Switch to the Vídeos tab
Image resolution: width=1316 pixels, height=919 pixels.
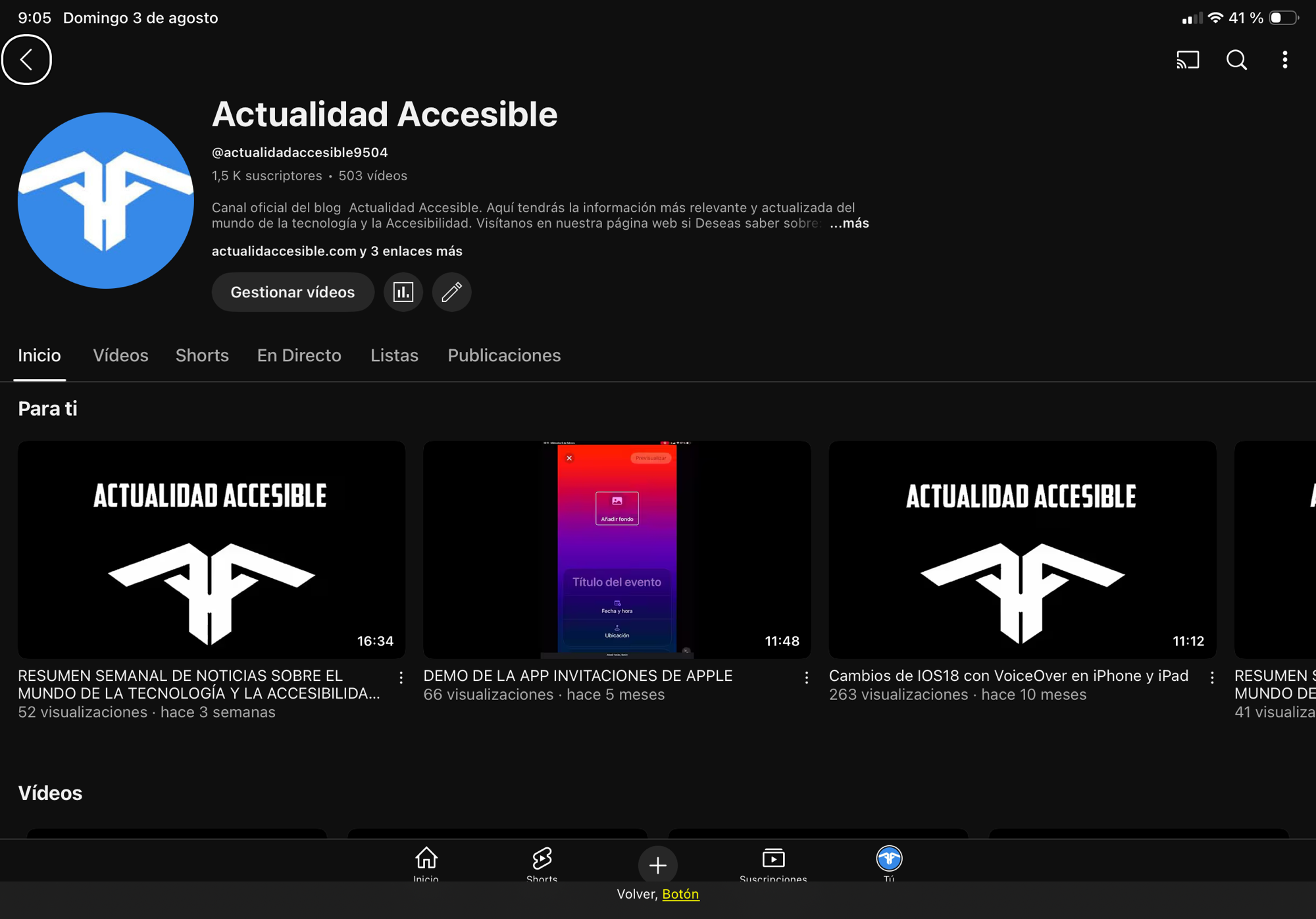[120, 356]
